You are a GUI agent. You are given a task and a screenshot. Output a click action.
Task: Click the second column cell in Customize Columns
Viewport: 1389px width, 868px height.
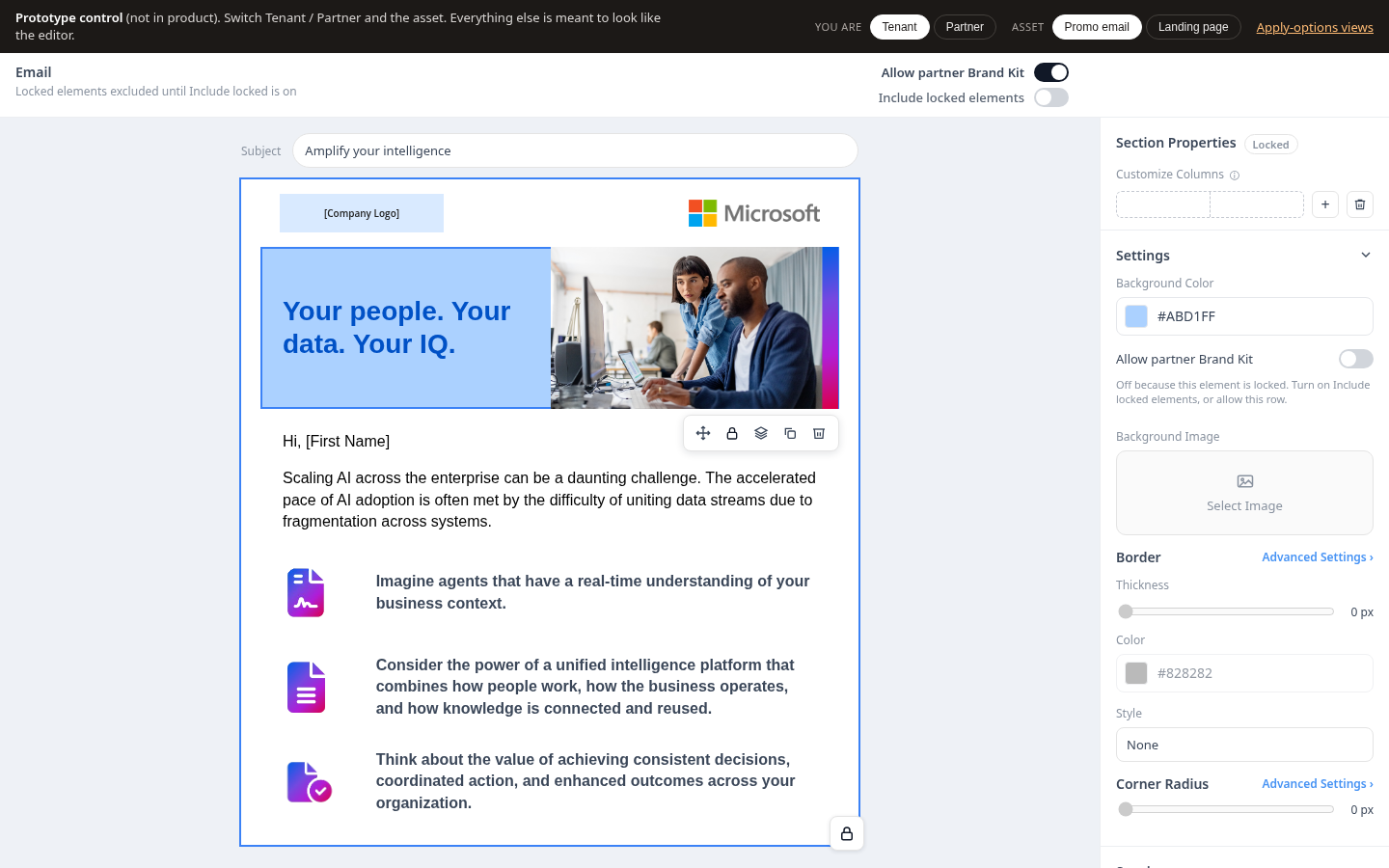[1257, 204]
